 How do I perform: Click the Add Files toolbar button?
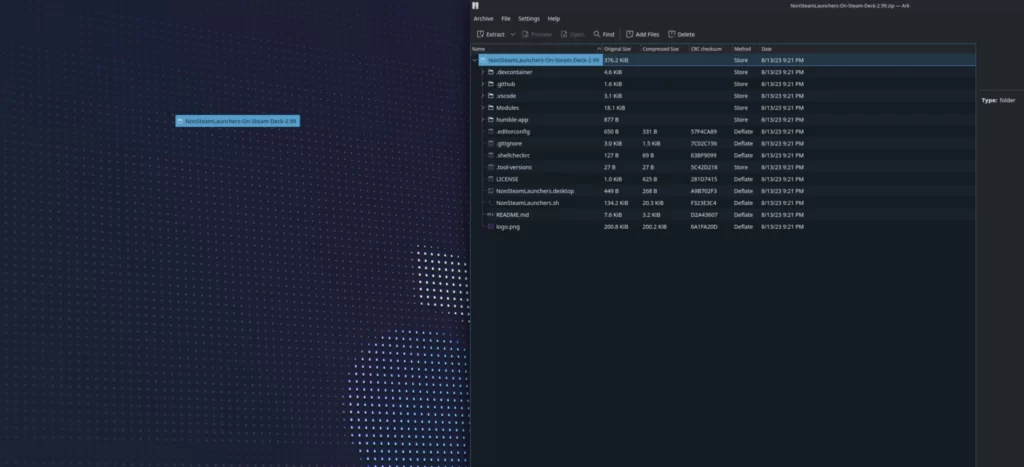(x=643, y=34)
